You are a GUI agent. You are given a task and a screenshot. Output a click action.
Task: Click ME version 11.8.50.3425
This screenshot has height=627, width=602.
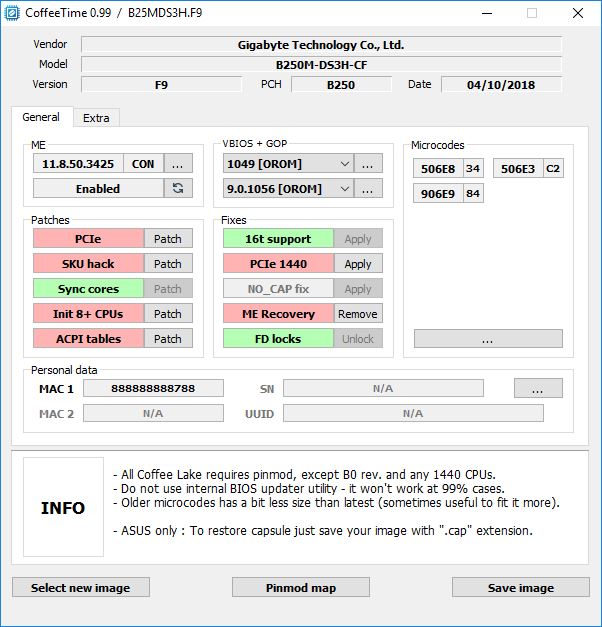click(78, 164)
